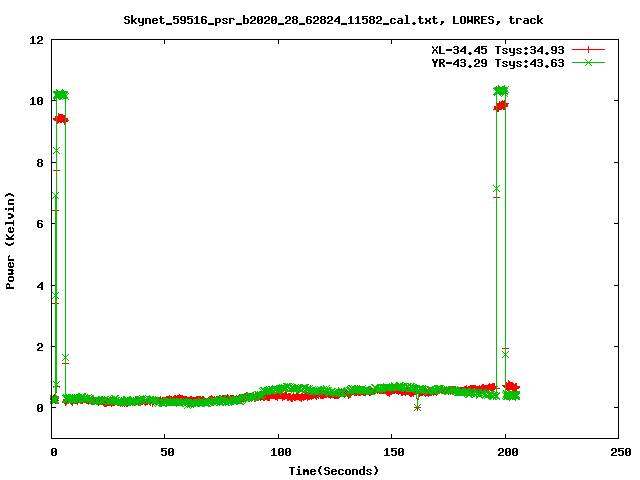640x480 pixels.
Task: Click x-axis tick label 250
Action: (621, 452)
